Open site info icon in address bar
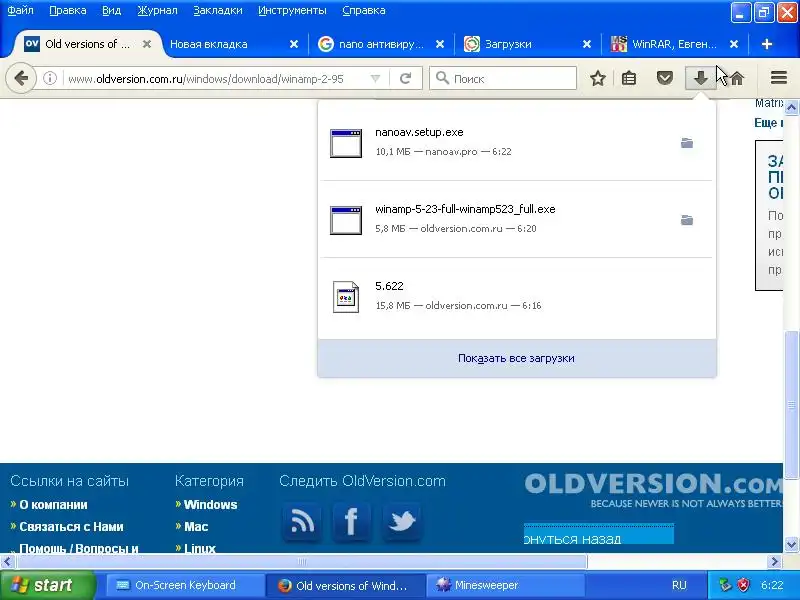The width and height of the screenshot is (800, 600). [x=49, y=79]
